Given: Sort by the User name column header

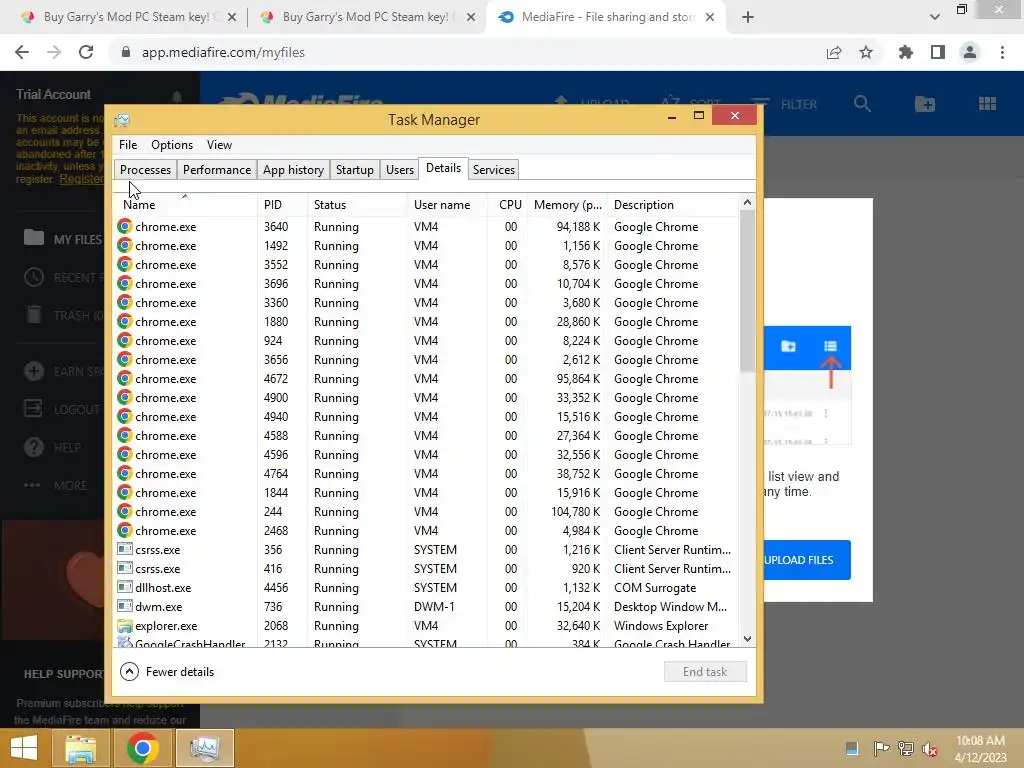Looking at the screenshot, I should tap(447, 204).
